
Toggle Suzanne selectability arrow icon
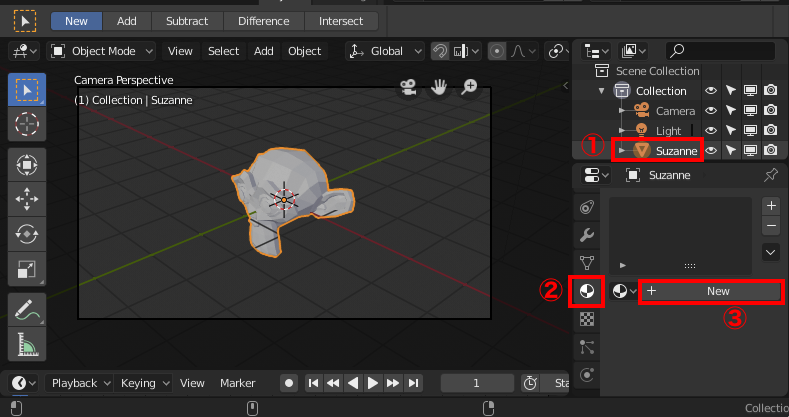click(x=731, y=150)
